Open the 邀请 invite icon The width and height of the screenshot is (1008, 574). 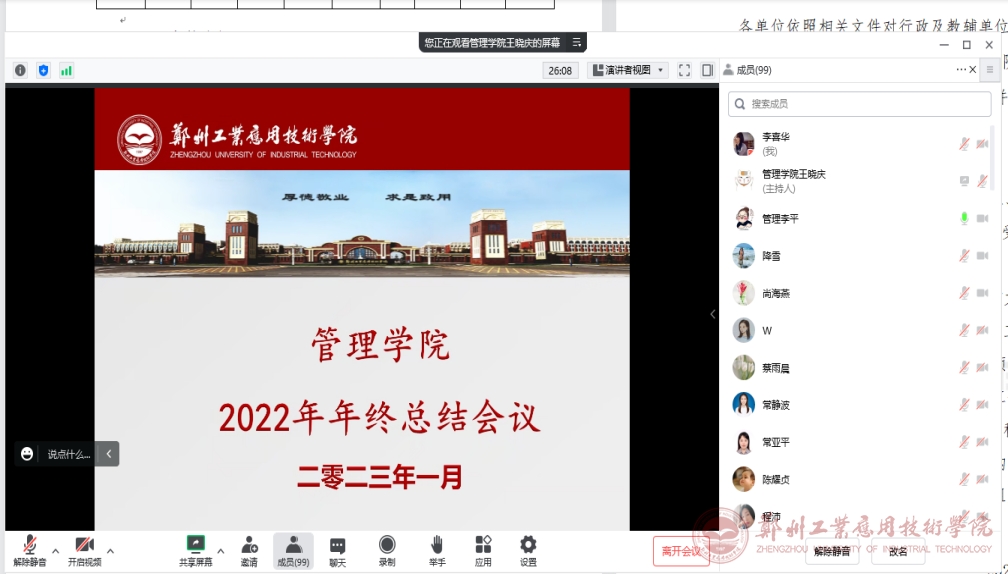tap(249, 550)
